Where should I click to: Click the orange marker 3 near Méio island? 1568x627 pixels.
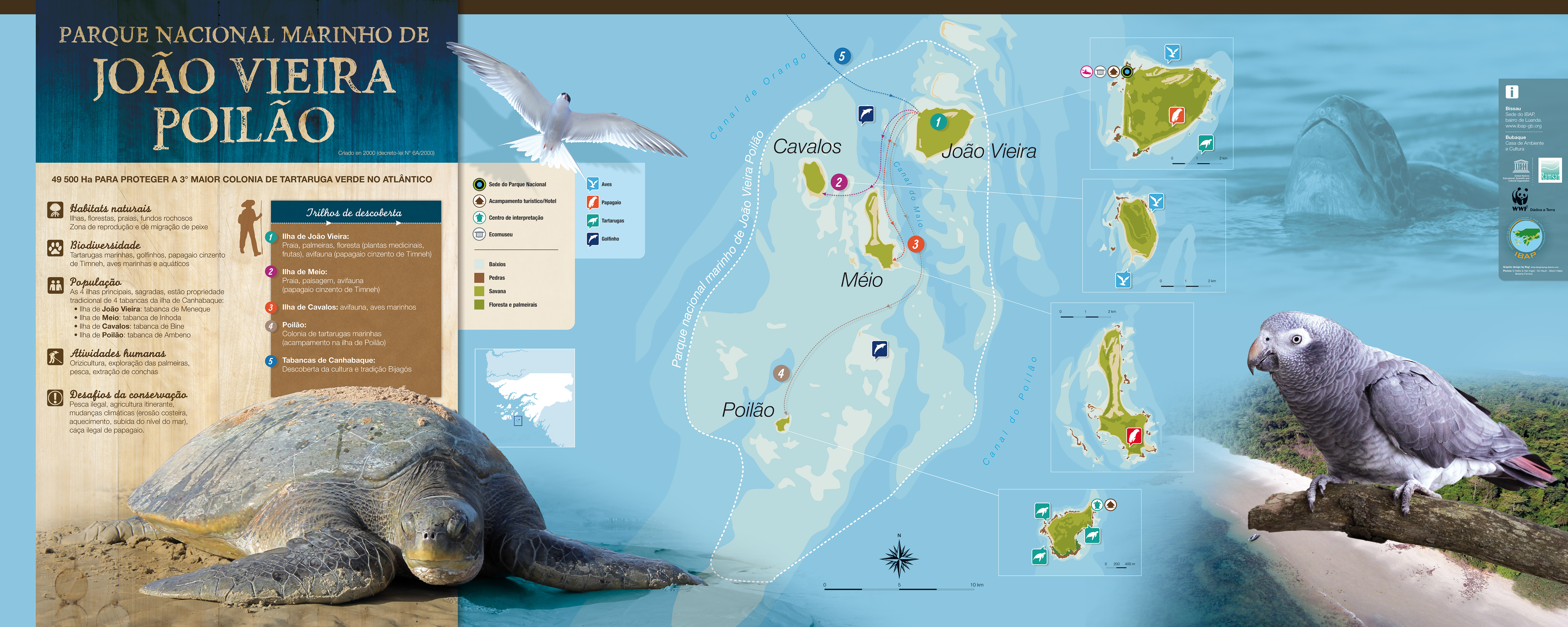tap(915, 244)
